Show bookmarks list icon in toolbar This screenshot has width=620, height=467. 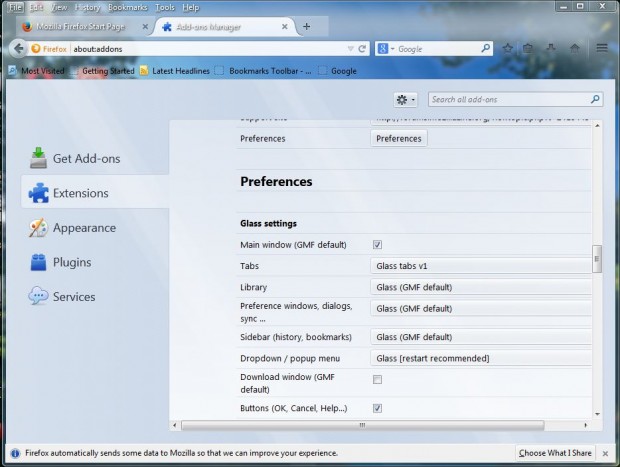(528, 49)
